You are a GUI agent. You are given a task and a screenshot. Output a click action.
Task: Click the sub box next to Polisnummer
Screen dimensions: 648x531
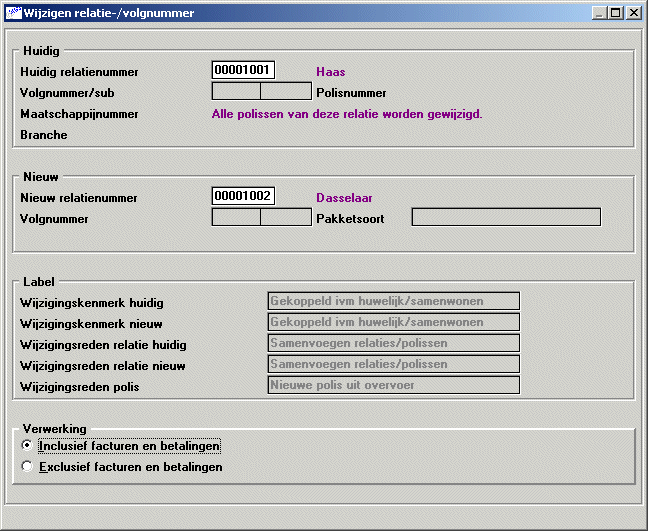pos(286,92)
